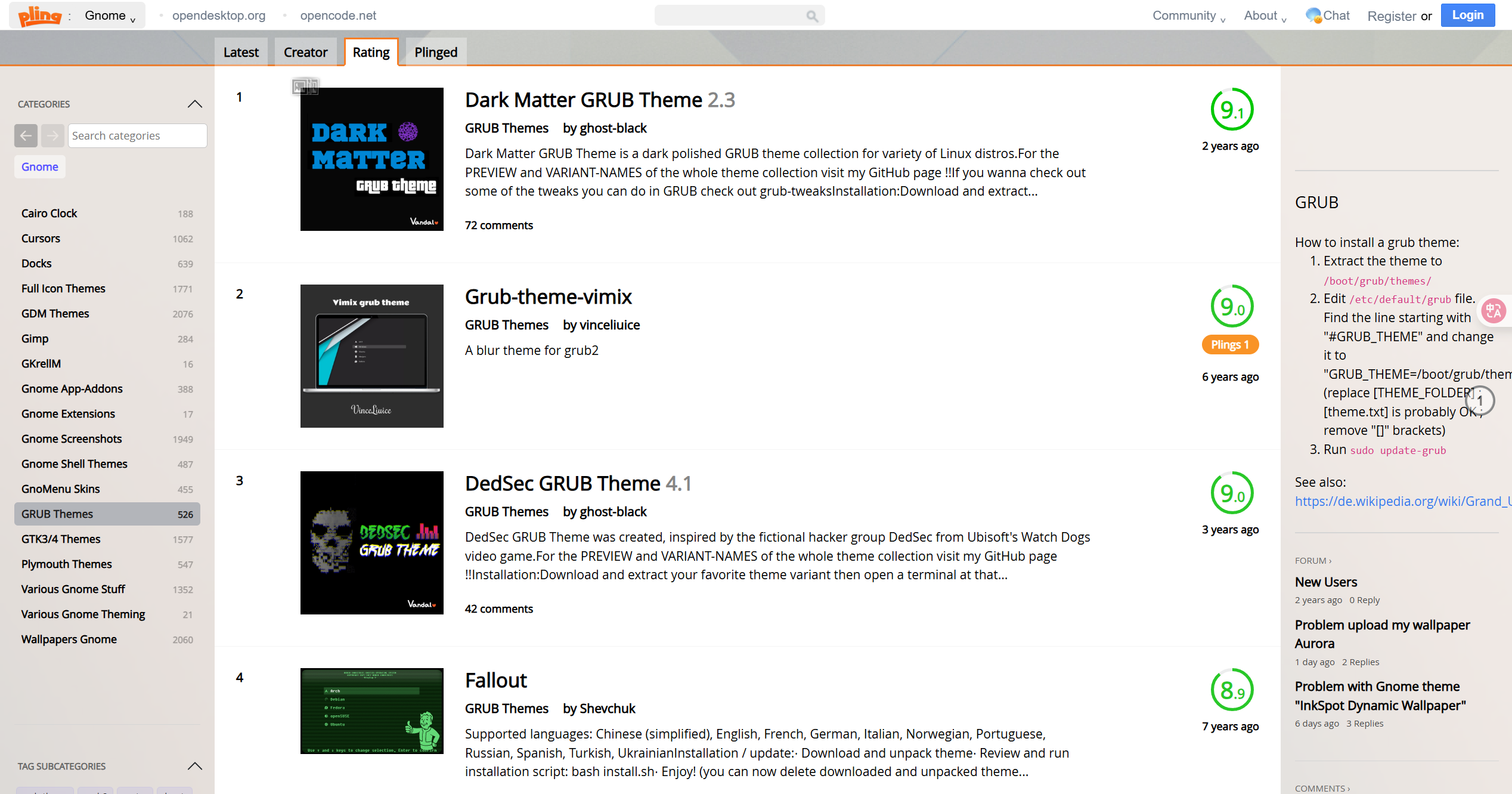Select the Wallpapers Gnome category
This screenshot has width=1512, height=794.
coord(107,639)
